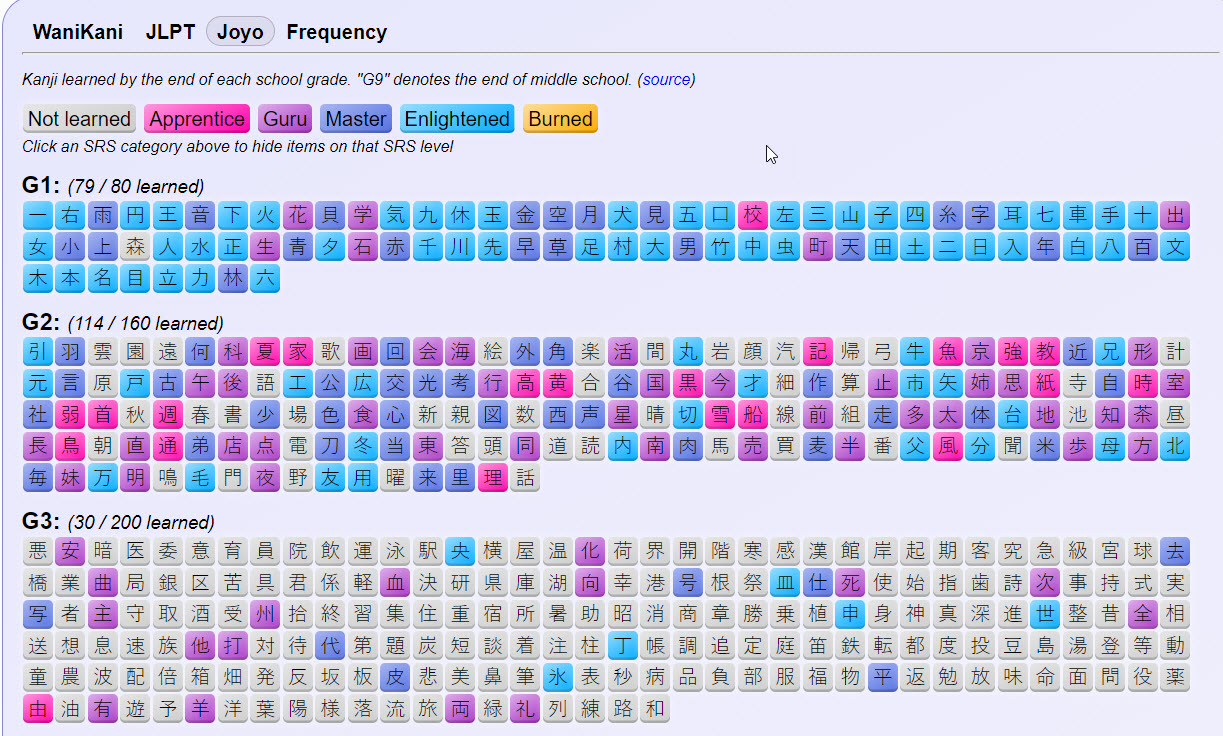Select the 電 kanji tile
The width and height of the screenshot is (1223, 736).
pyautogui.click(x=298, y=447)
